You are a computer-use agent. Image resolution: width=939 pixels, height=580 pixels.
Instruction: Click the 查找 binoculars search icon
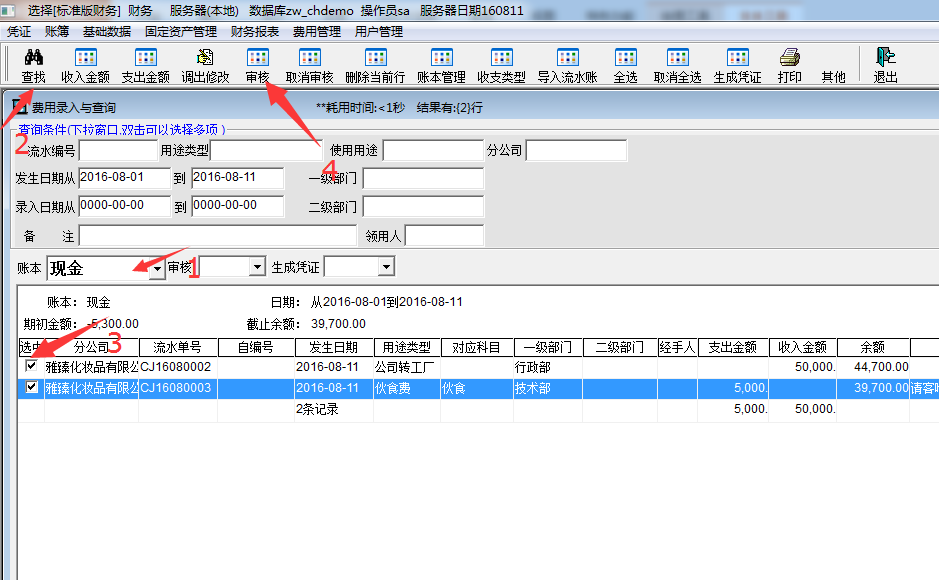pos(33,65)
